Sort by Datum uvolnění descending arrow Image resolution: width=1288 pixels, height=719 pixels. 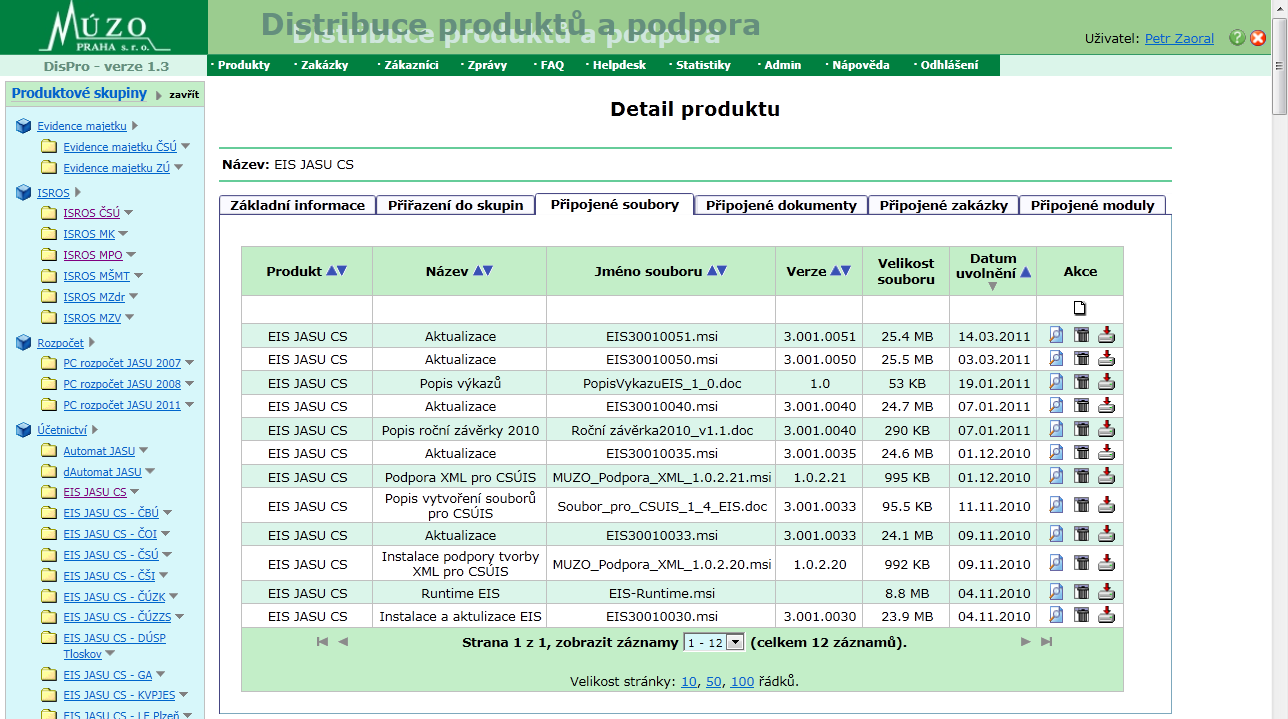pyautogui.click(x=992, y=287)
